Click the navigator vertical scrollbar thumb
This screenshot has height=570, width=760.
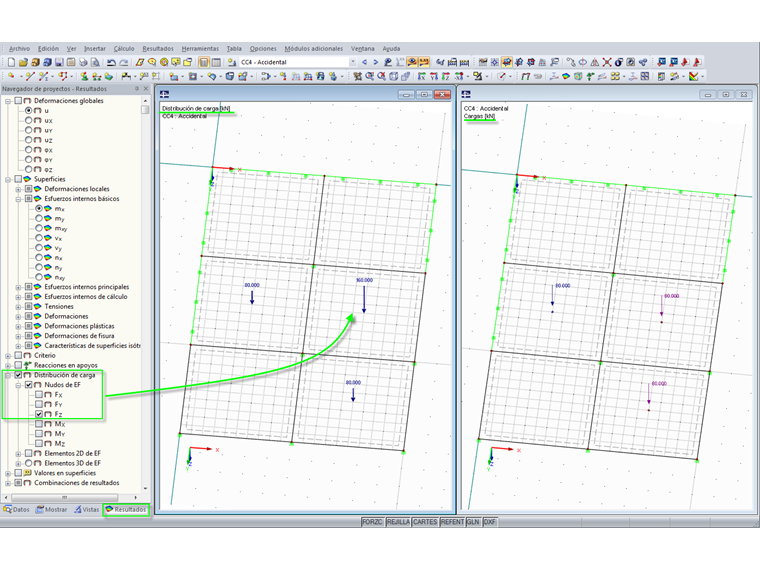click(x=145, y=110)
